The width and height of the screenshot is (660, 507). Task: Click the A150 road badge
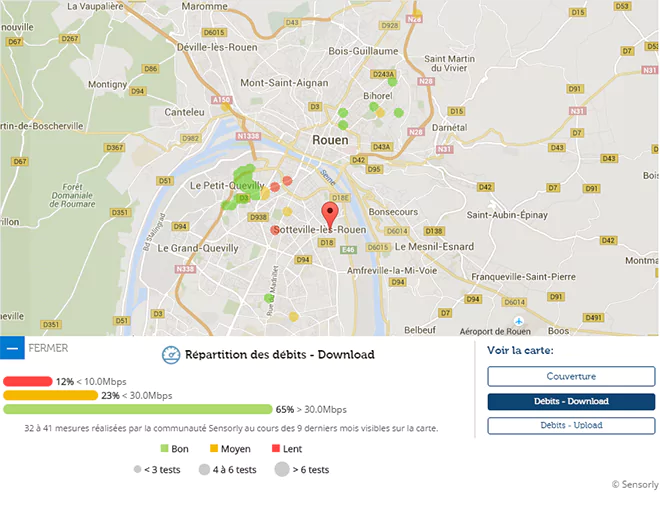(221, 100)
